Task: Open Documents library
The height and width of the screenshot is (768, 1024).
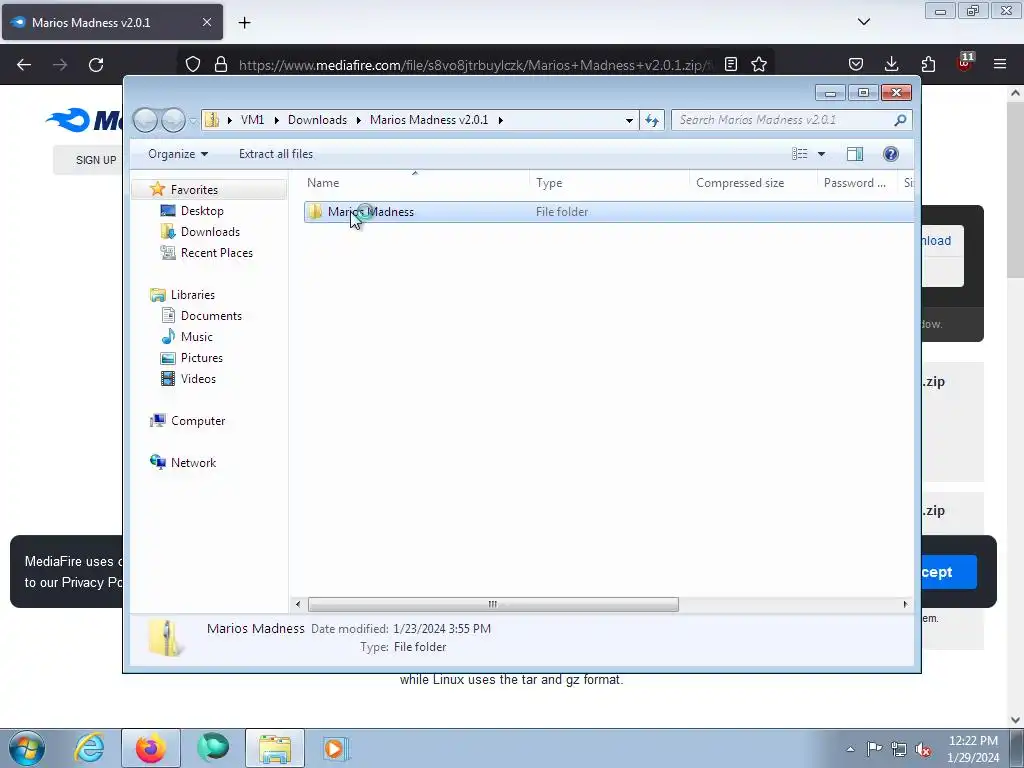Action: 211,315
